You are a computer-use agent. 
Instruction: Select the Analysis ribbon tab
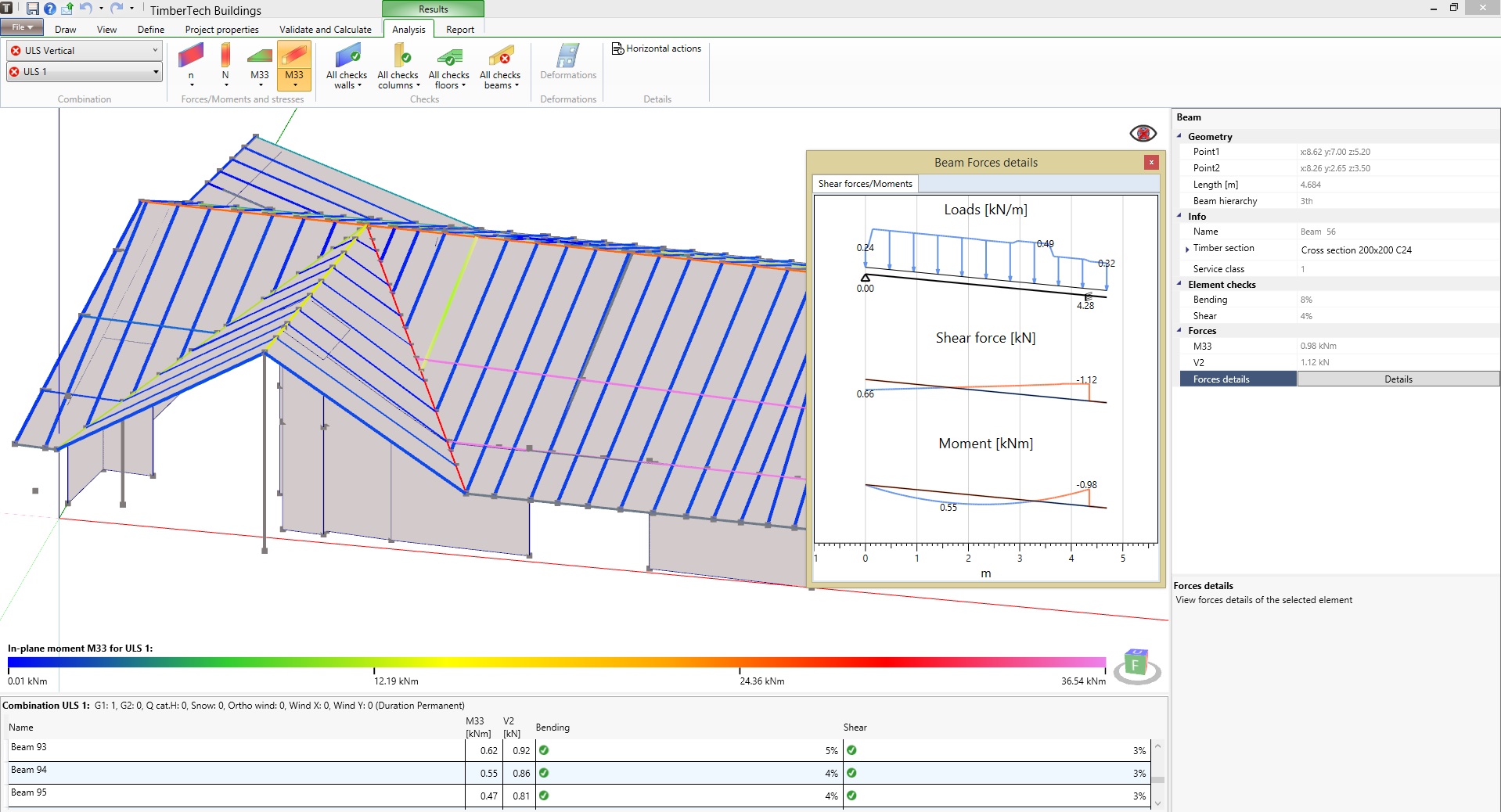[409, 30]
